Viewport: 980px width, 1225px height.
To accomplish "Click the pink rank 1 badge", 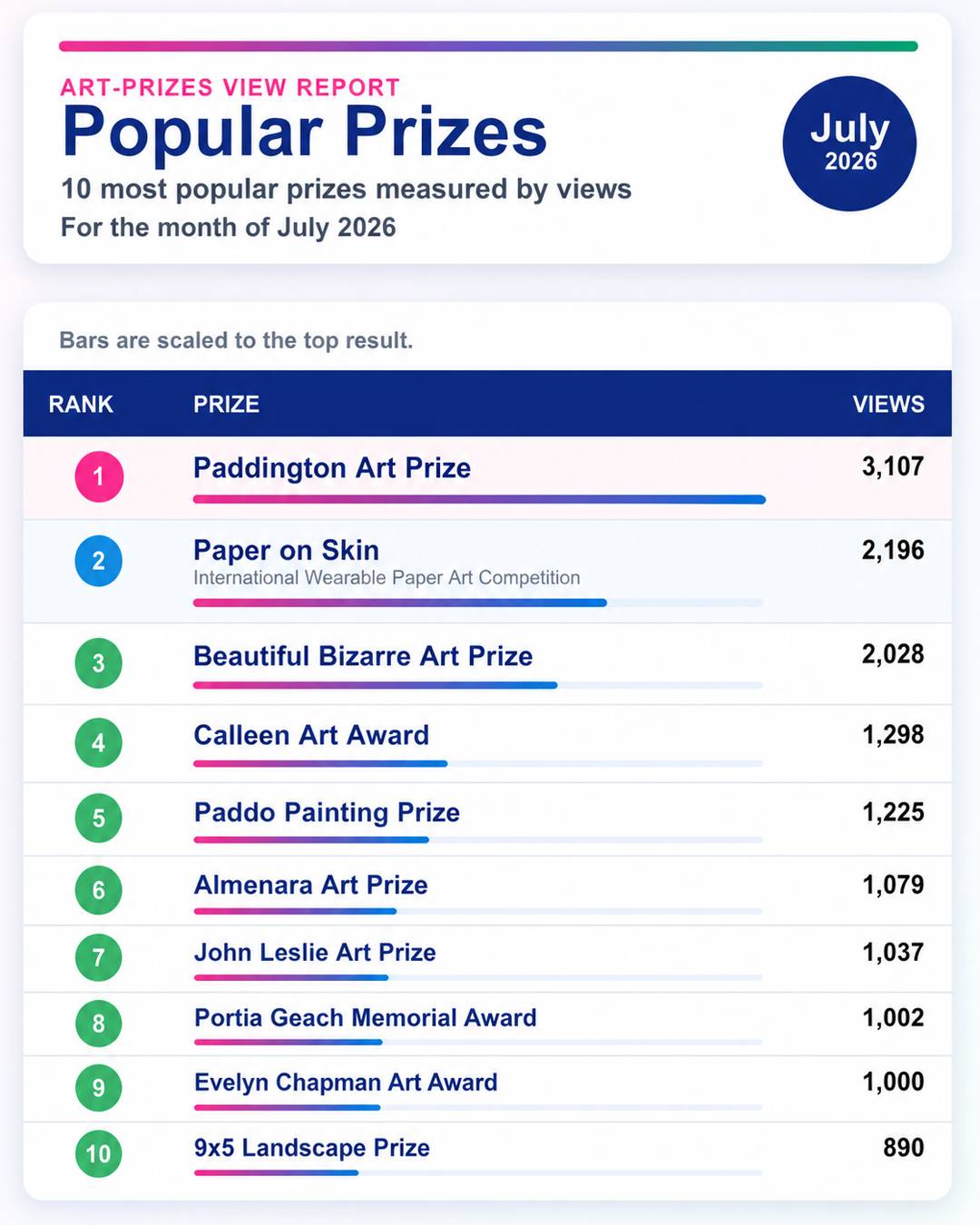I will click(99, 476).
